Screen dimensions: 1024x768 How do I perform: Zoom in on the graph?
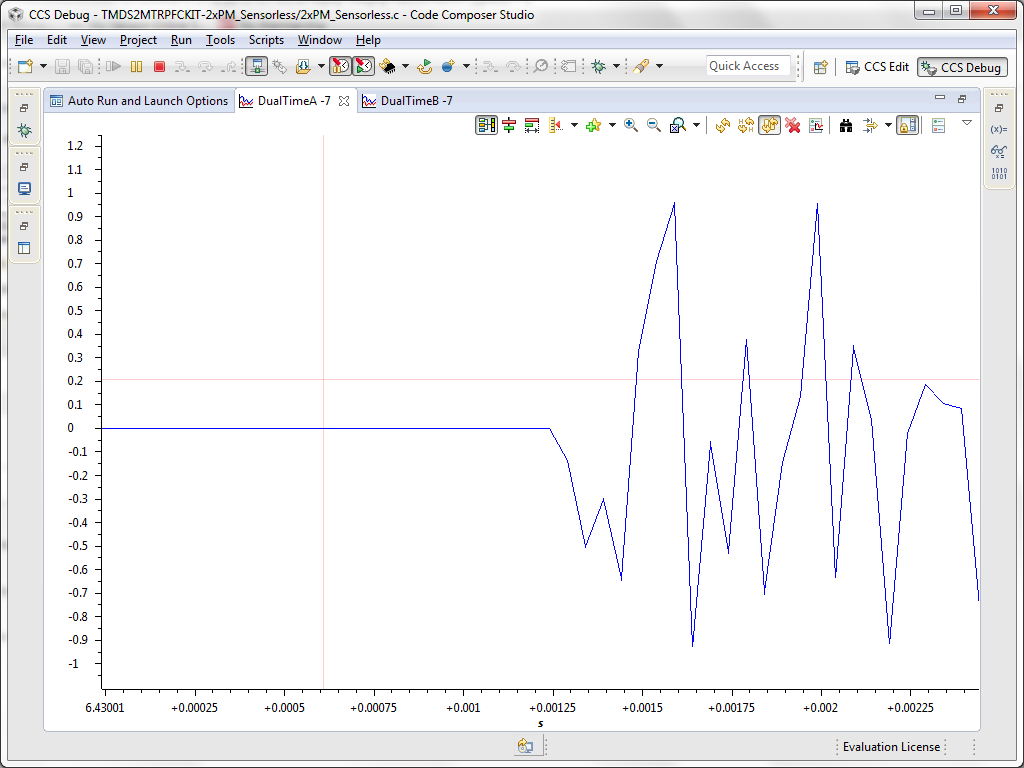[x=630, y=125]
